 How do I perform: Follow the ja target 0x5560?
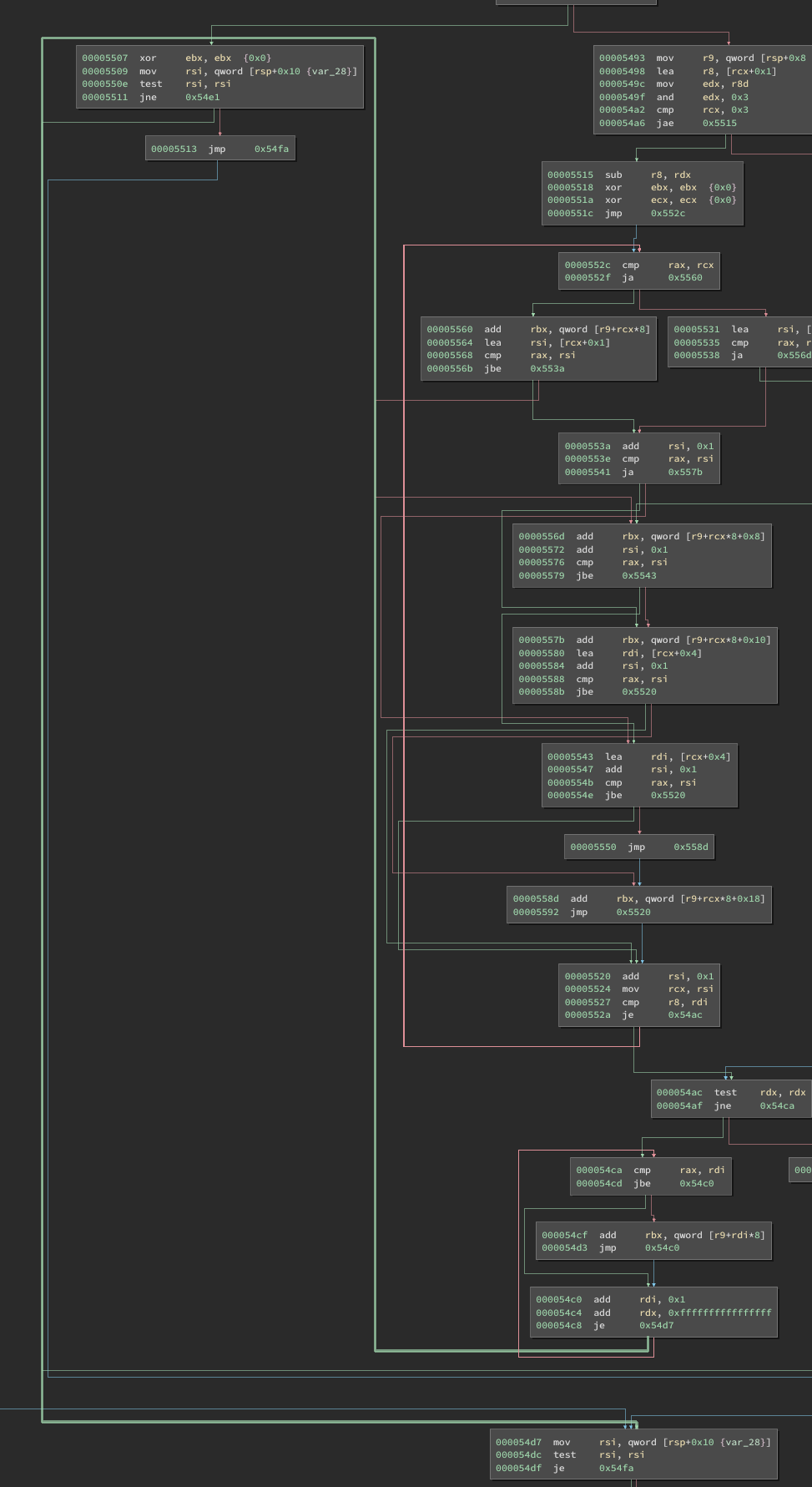point(685,277)
